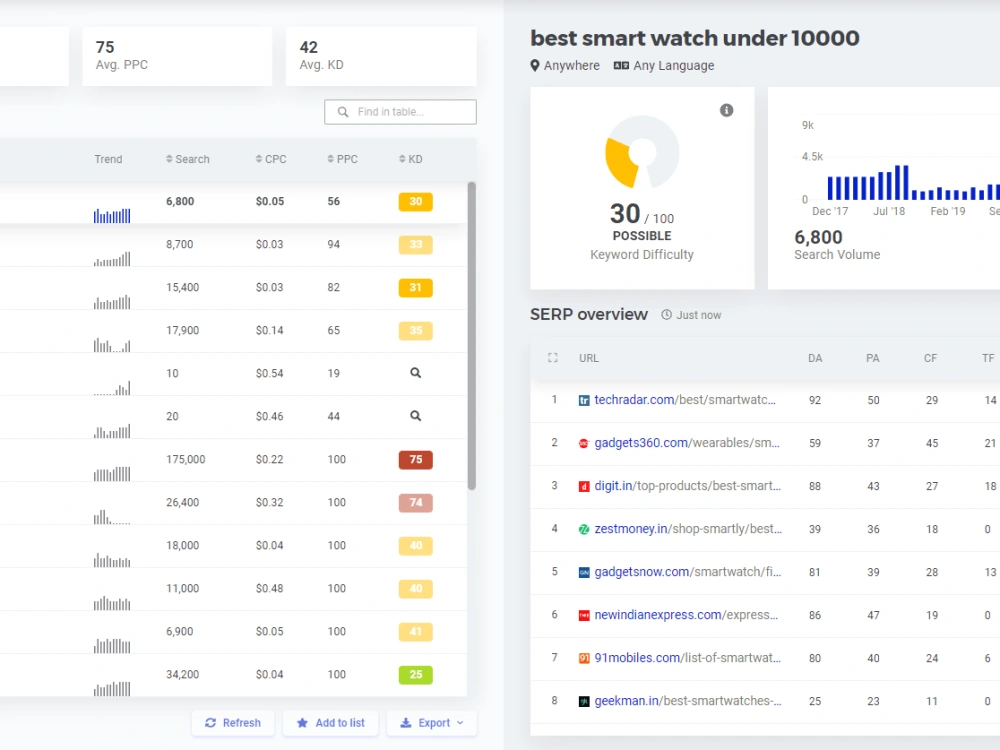1000x750 pixels.
Task: Click the search icon in Find in table
Action: coord(343,112)
